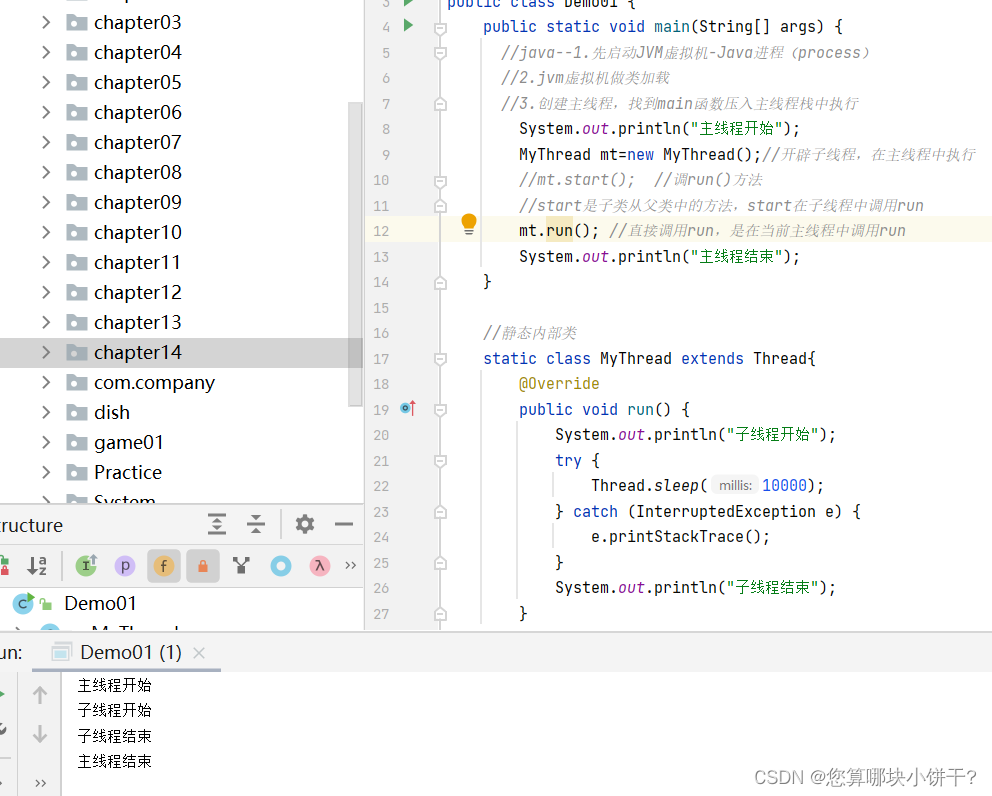Expand the chapter14 folder
Viewport: 992px width, 796px height.
click(47, 352)
